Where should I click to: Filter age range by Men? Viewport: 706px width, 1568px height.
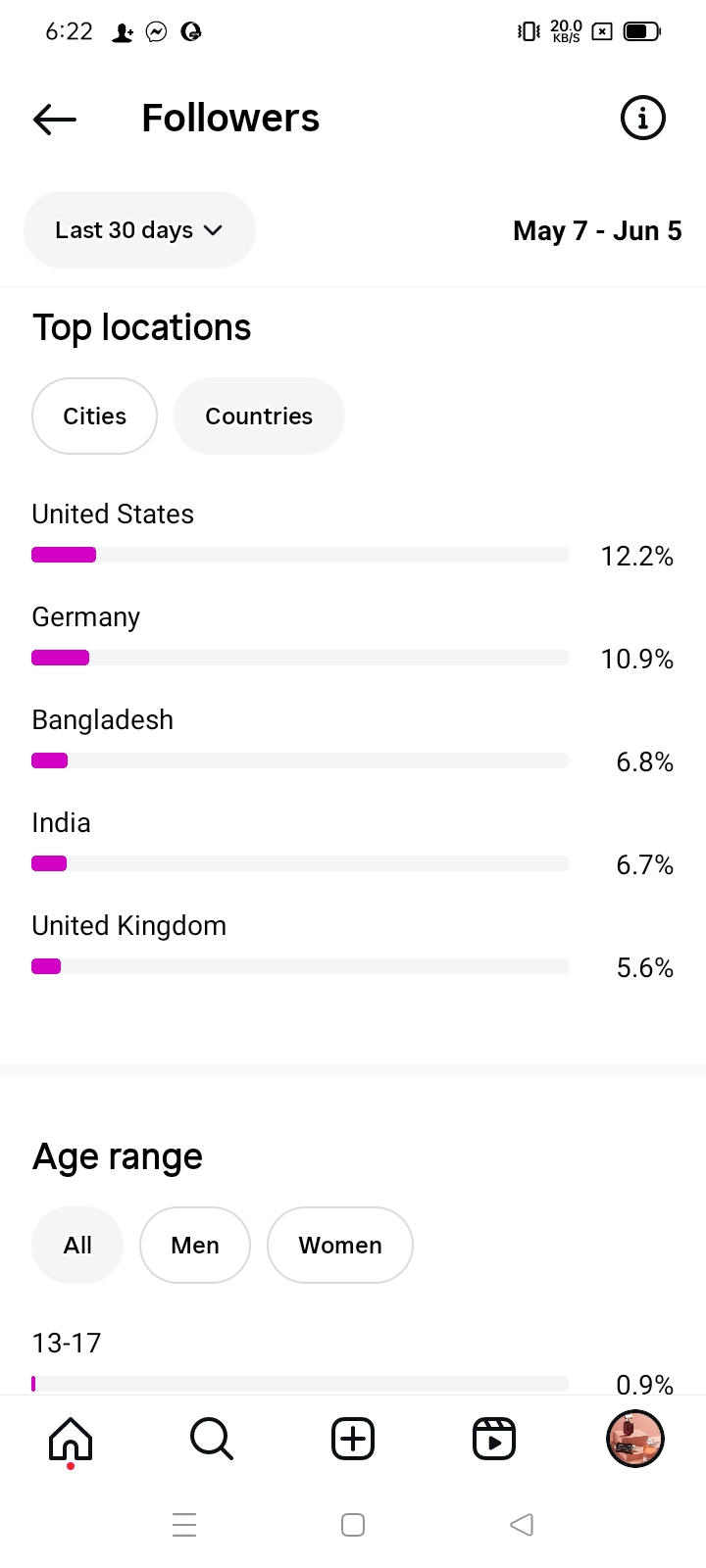[x=195, y=1246]
